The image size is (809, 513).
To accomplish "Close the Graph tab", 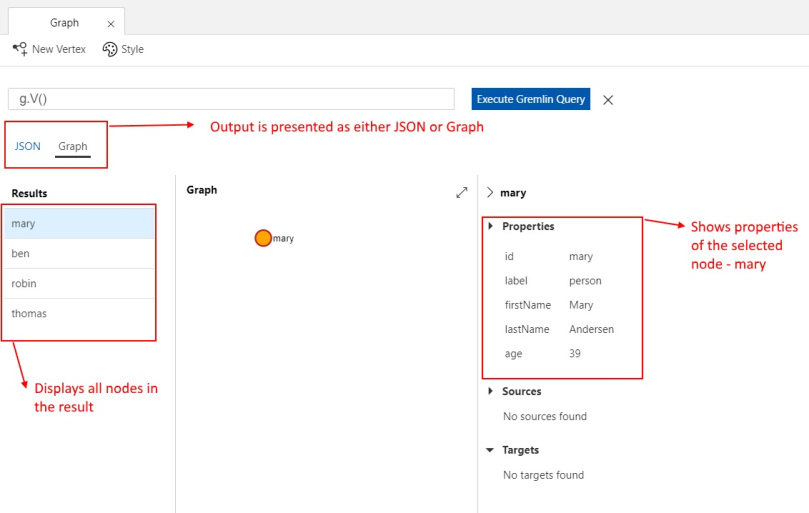I will point(110,23).
